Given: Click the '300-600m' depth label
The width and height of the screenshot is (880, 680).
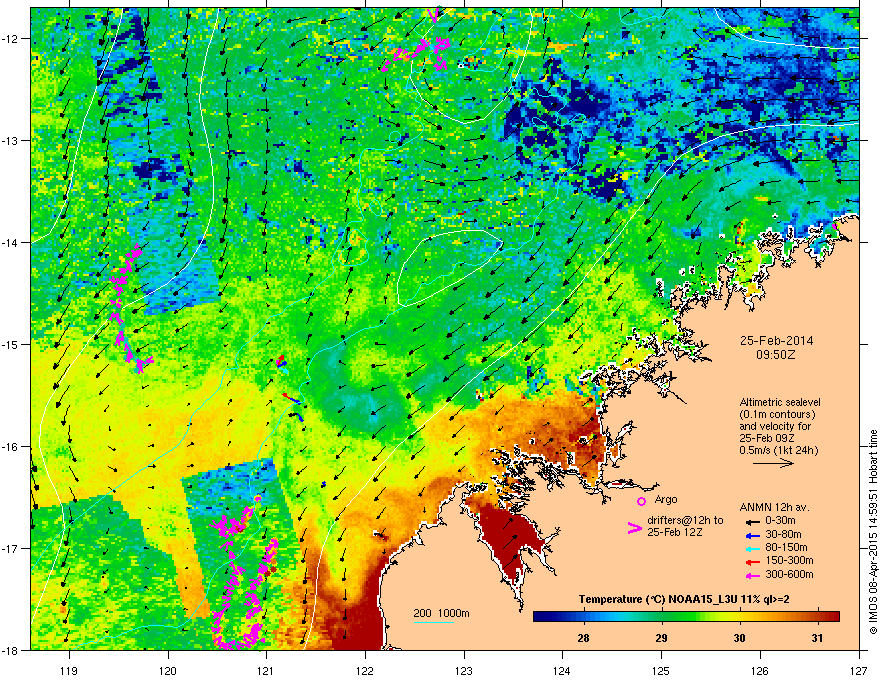Looking at the screenshot, I should pos(789,574).
